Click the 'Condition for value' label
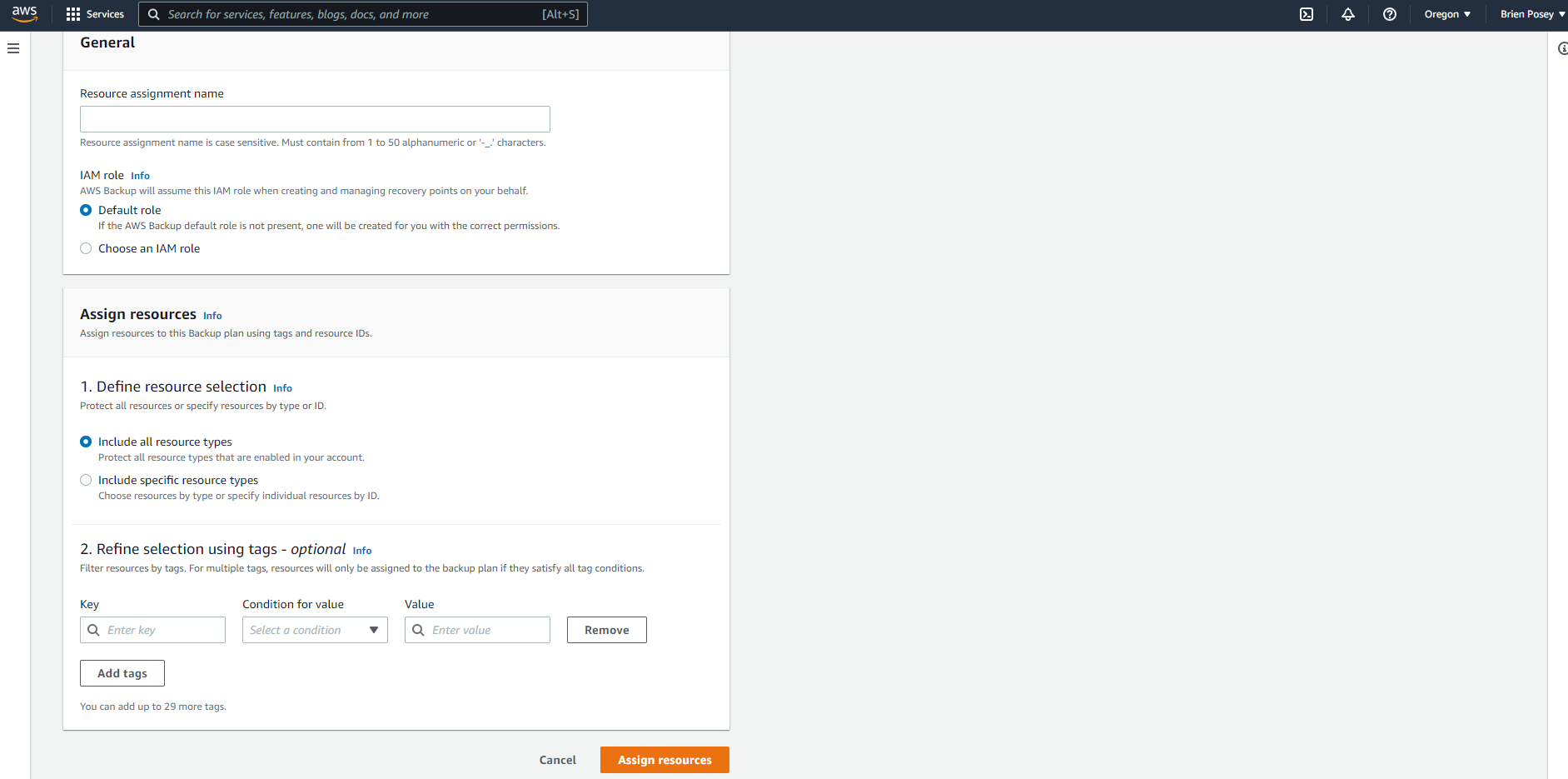 (x=293, y=604)
